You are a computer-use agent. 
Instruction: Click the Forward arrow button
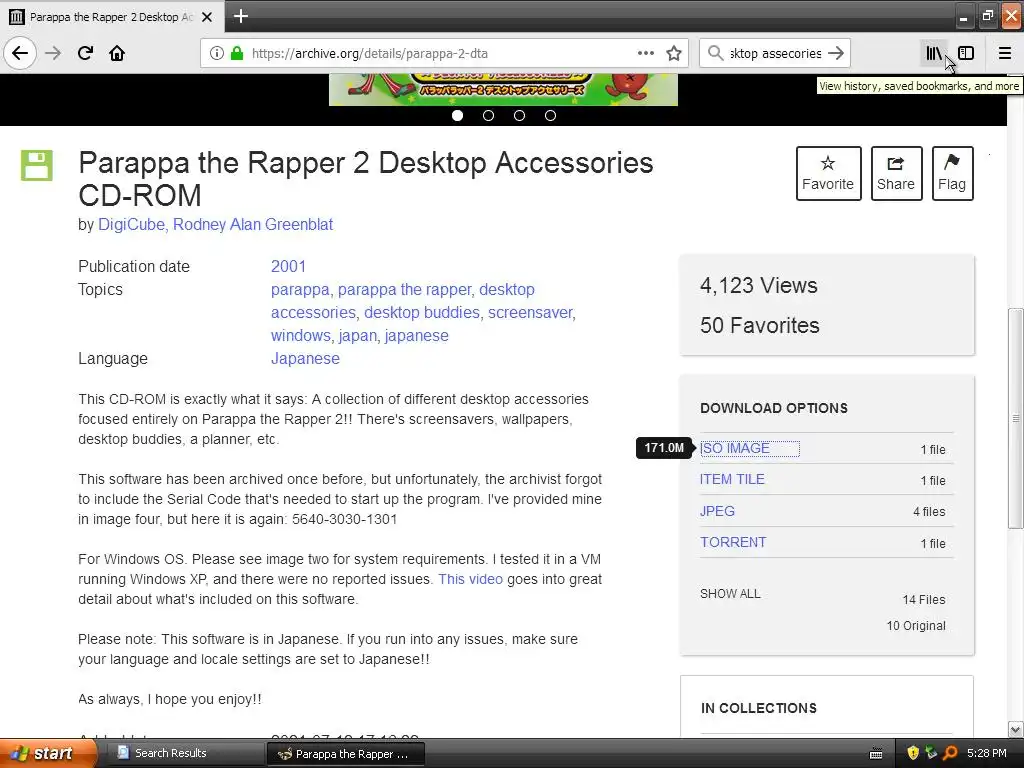point(53,53)
